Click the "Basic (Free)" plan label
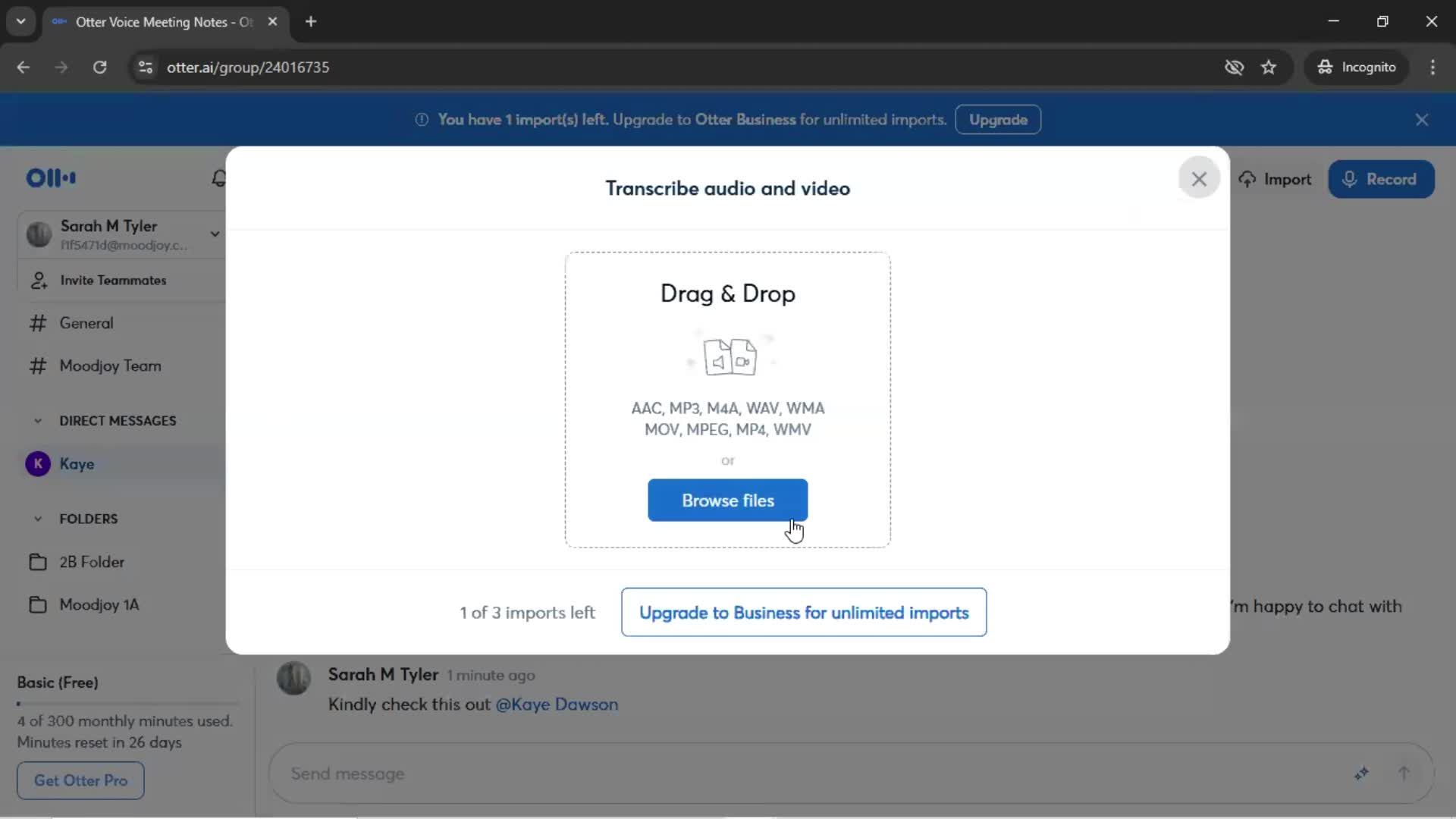 point(58,682)
